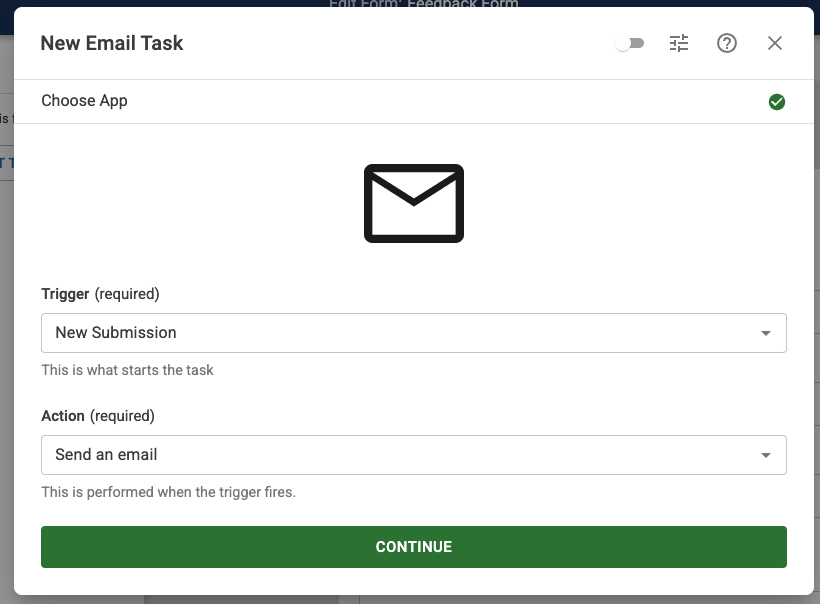820x604 pixels.
Task: Click 'This is performed when the trigger fires' hint
Action: 168,492
